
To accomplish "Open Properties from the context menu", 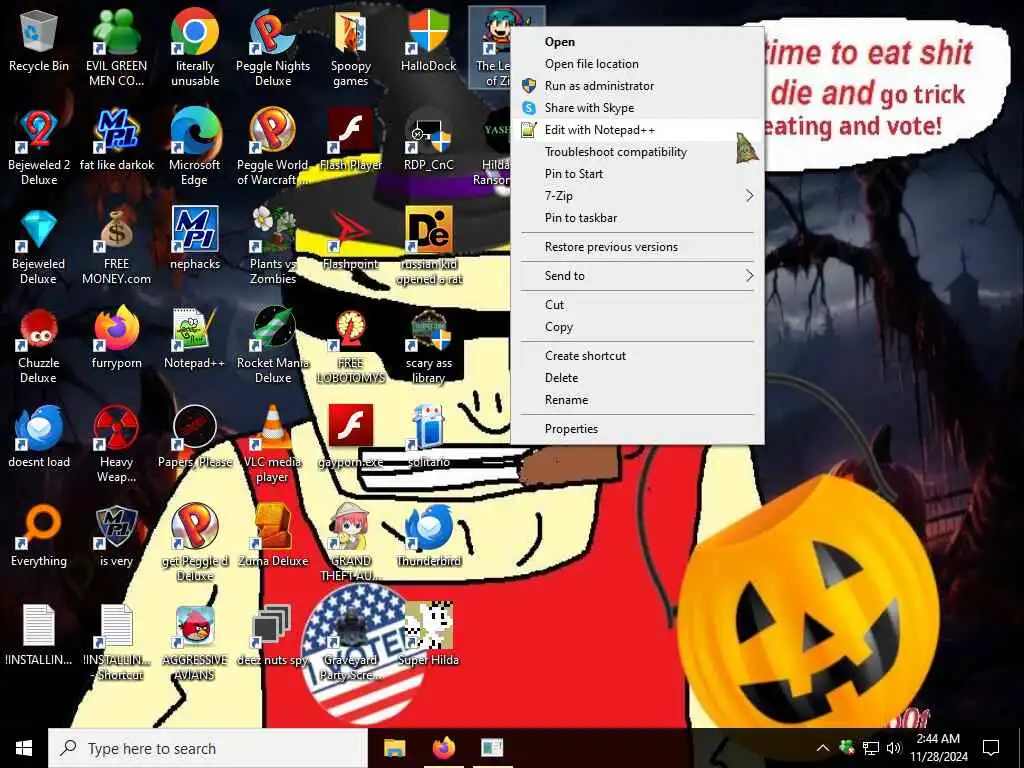I will pos(637,429).
